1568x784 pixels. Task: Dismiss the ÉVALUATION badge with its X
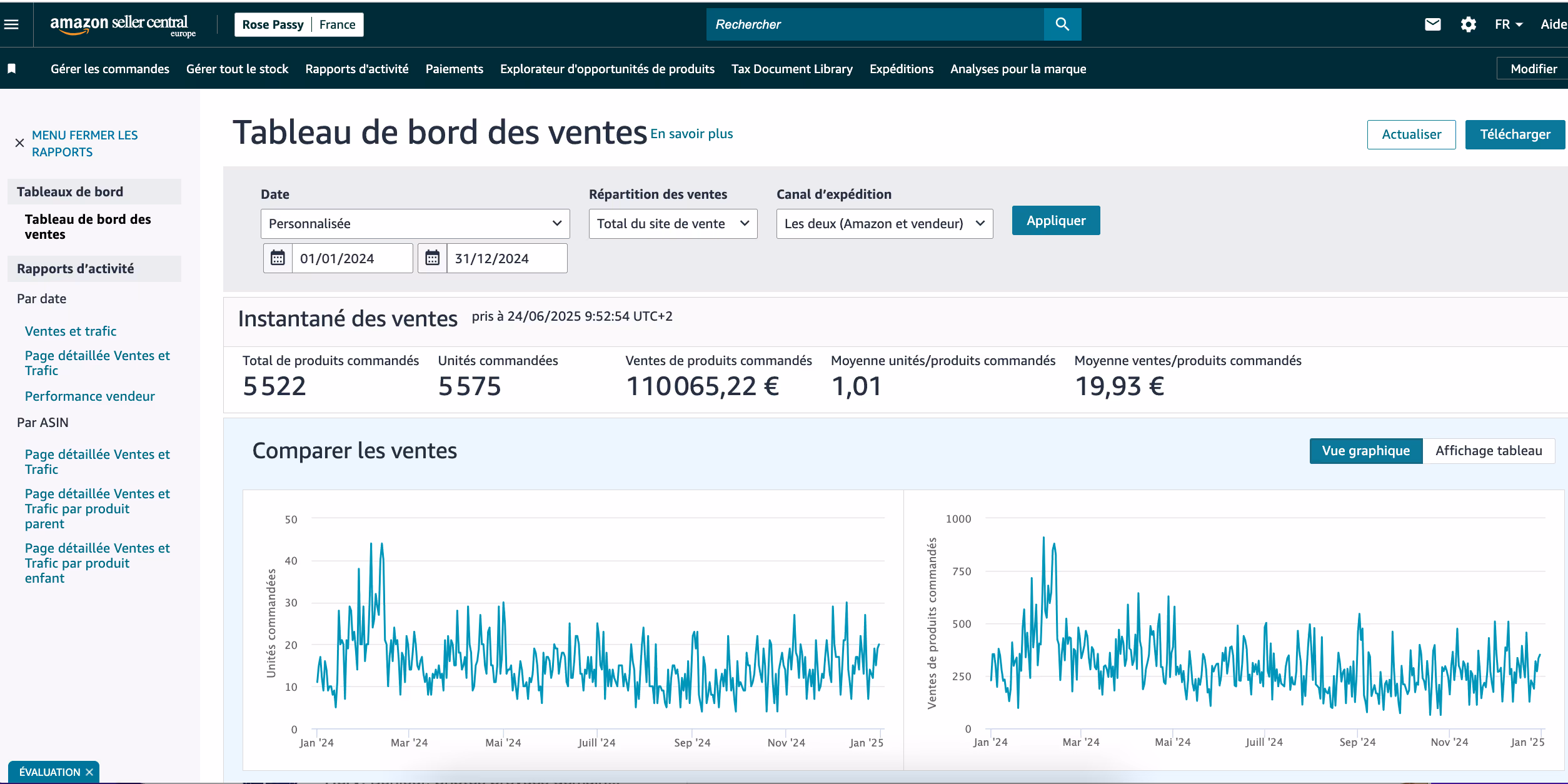(89, 772)
